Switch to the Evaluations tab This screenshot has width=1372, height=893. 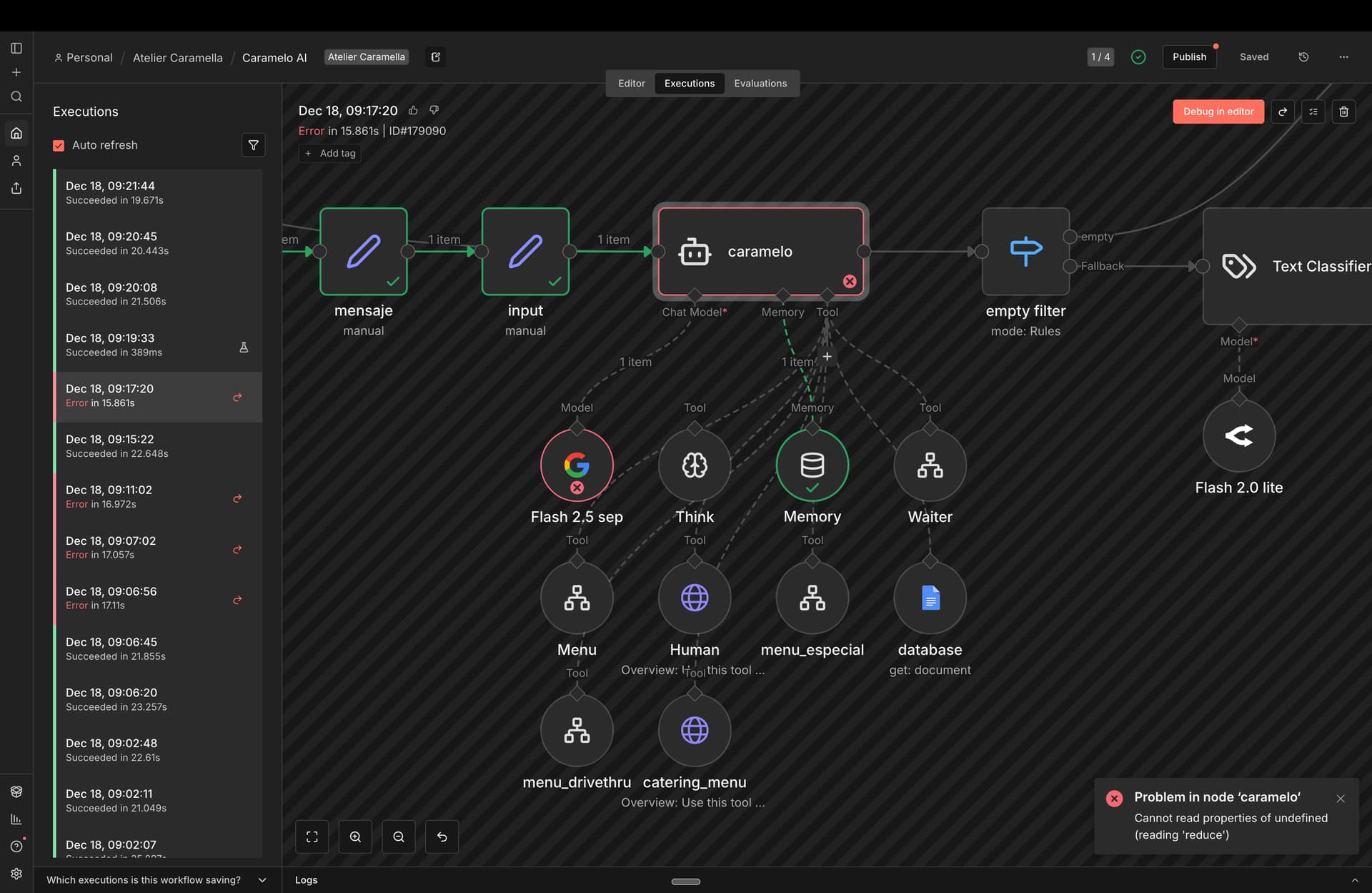760,84
